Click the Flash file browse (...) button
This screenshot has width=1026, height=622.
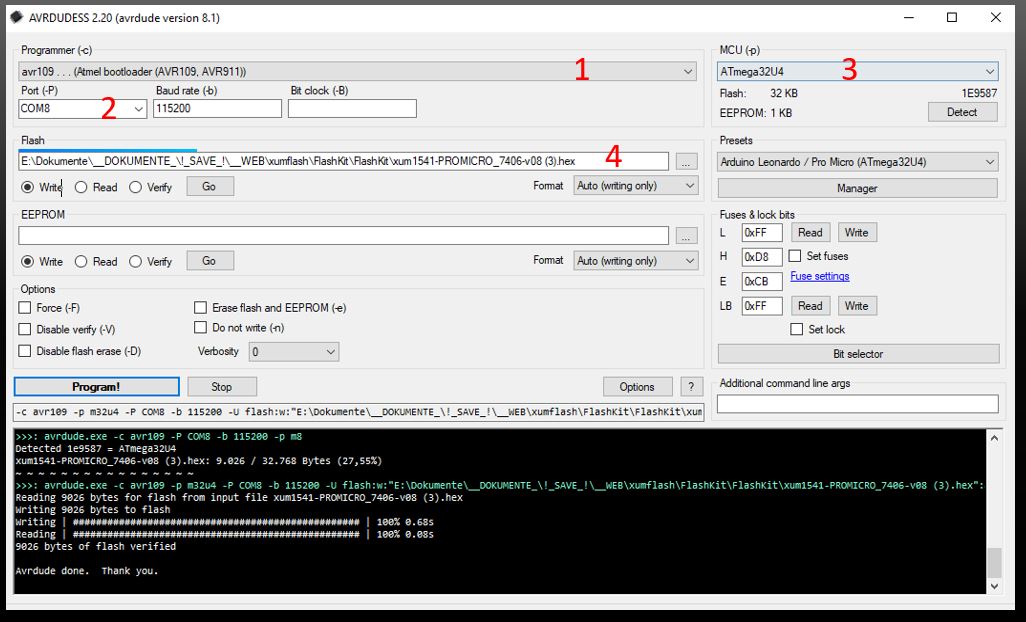pos(685,161)
